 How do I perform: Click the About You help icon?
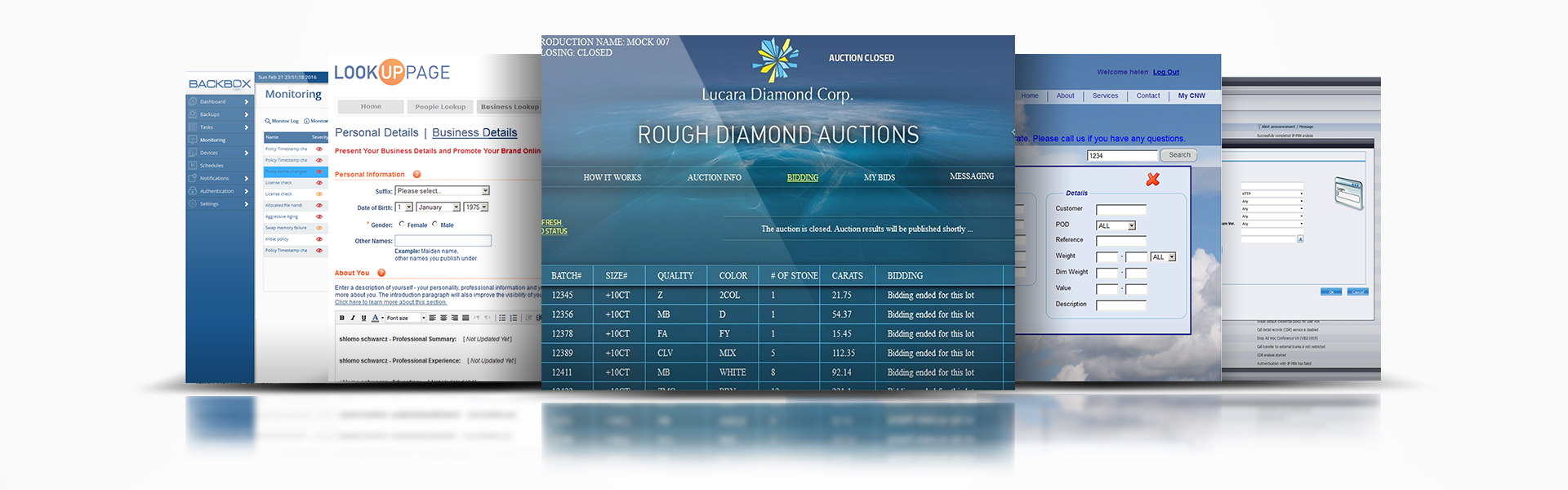coord(381,273)
